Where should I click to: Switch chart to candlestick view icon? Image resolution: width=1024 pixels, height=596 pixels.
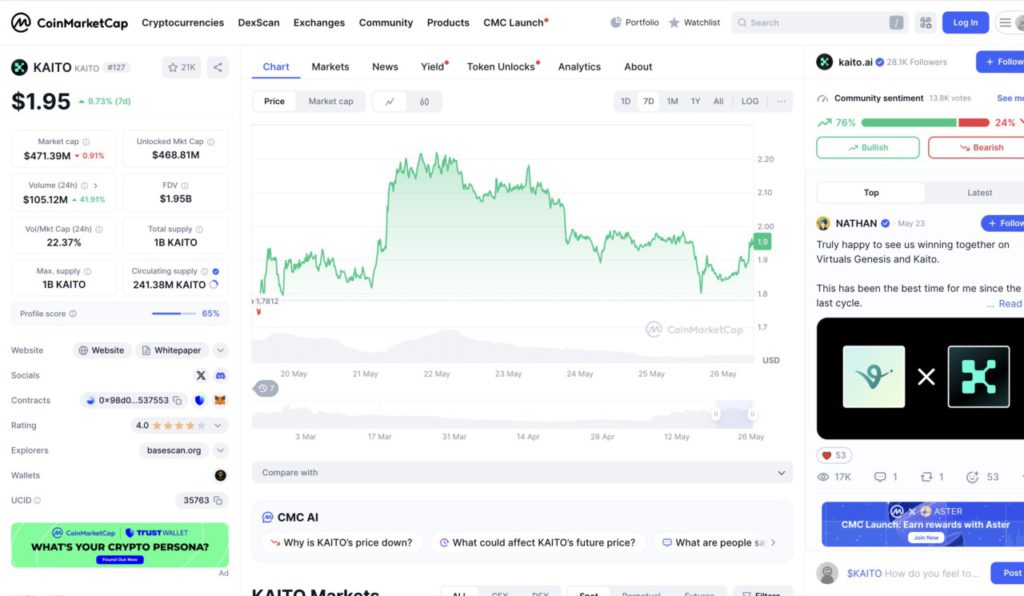pyautogui.click(x=424, y=101)
